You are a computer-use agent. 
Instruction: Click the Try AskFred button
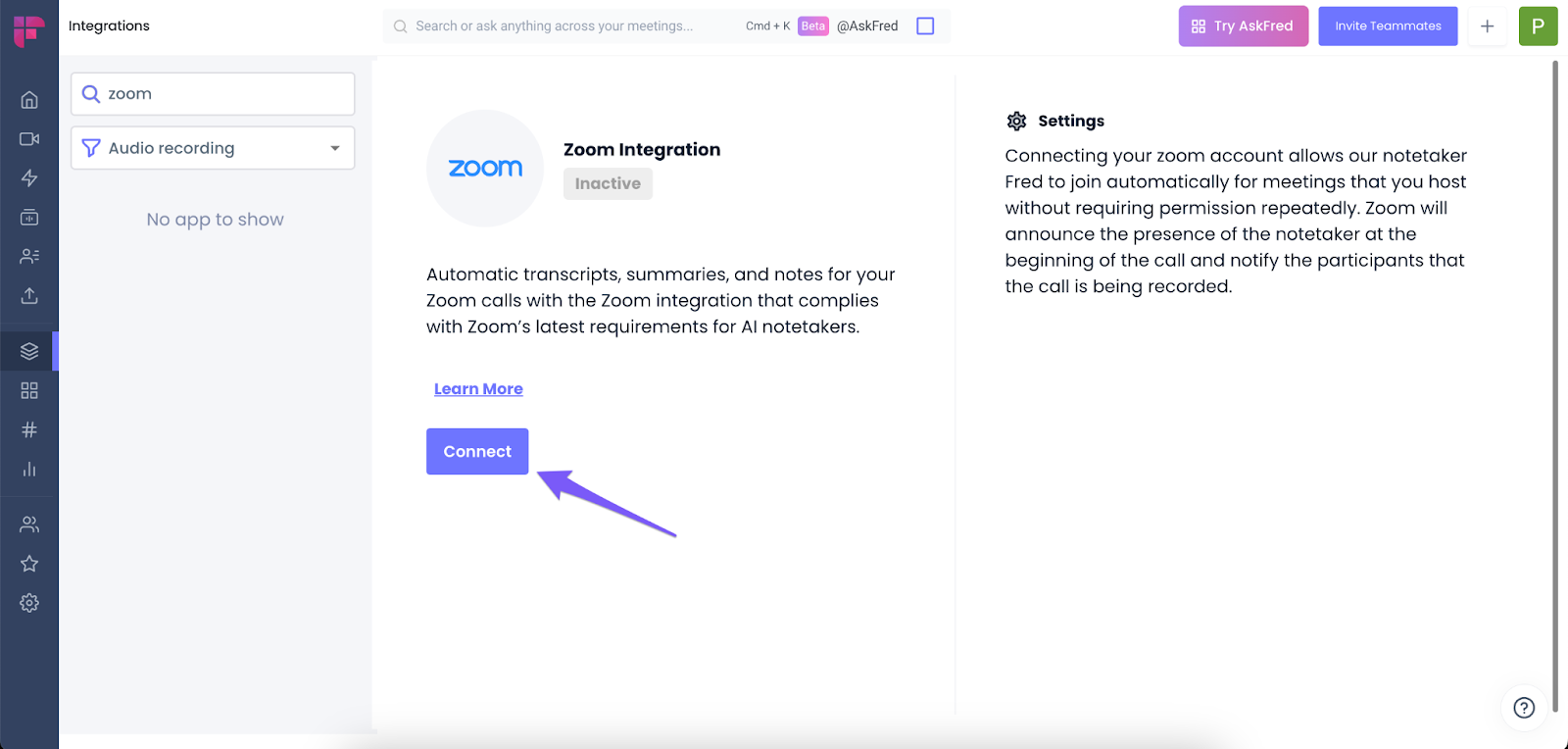click(1243, 26)
